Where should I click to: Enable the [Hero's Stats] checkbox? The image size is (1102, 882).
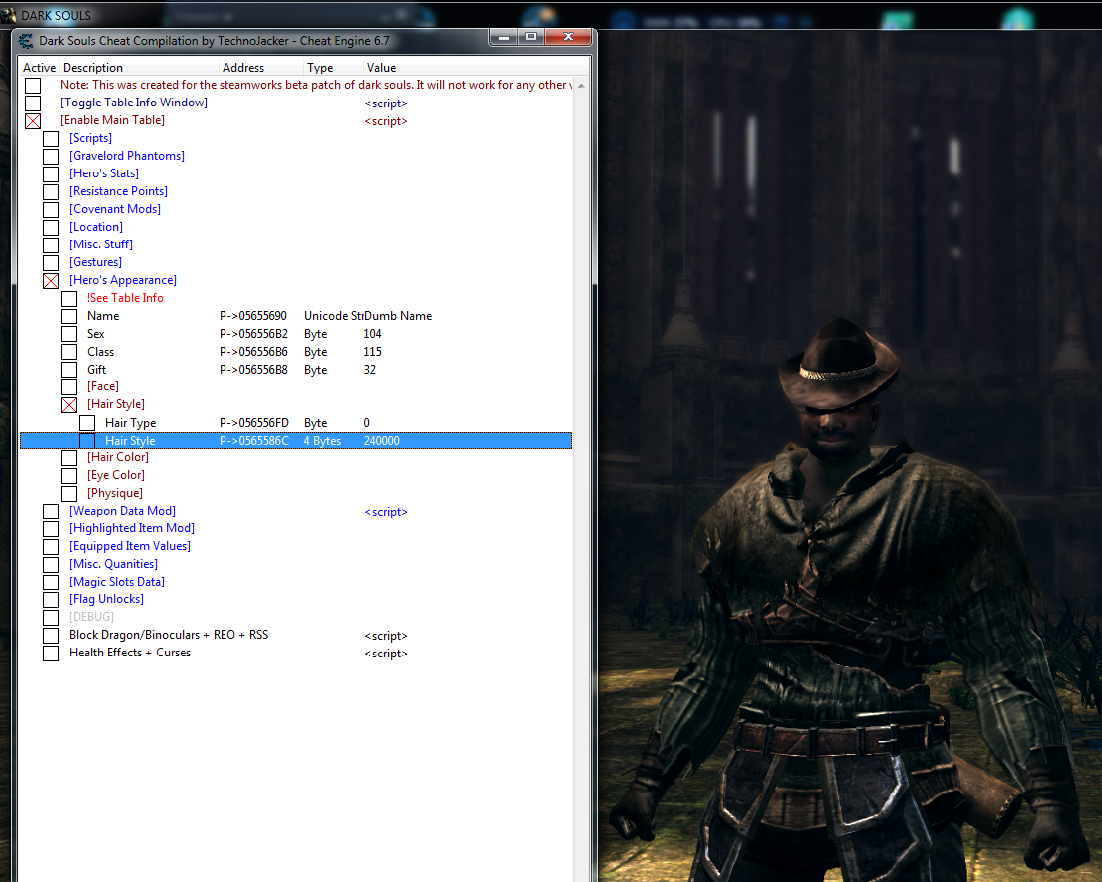coord(51,174)
